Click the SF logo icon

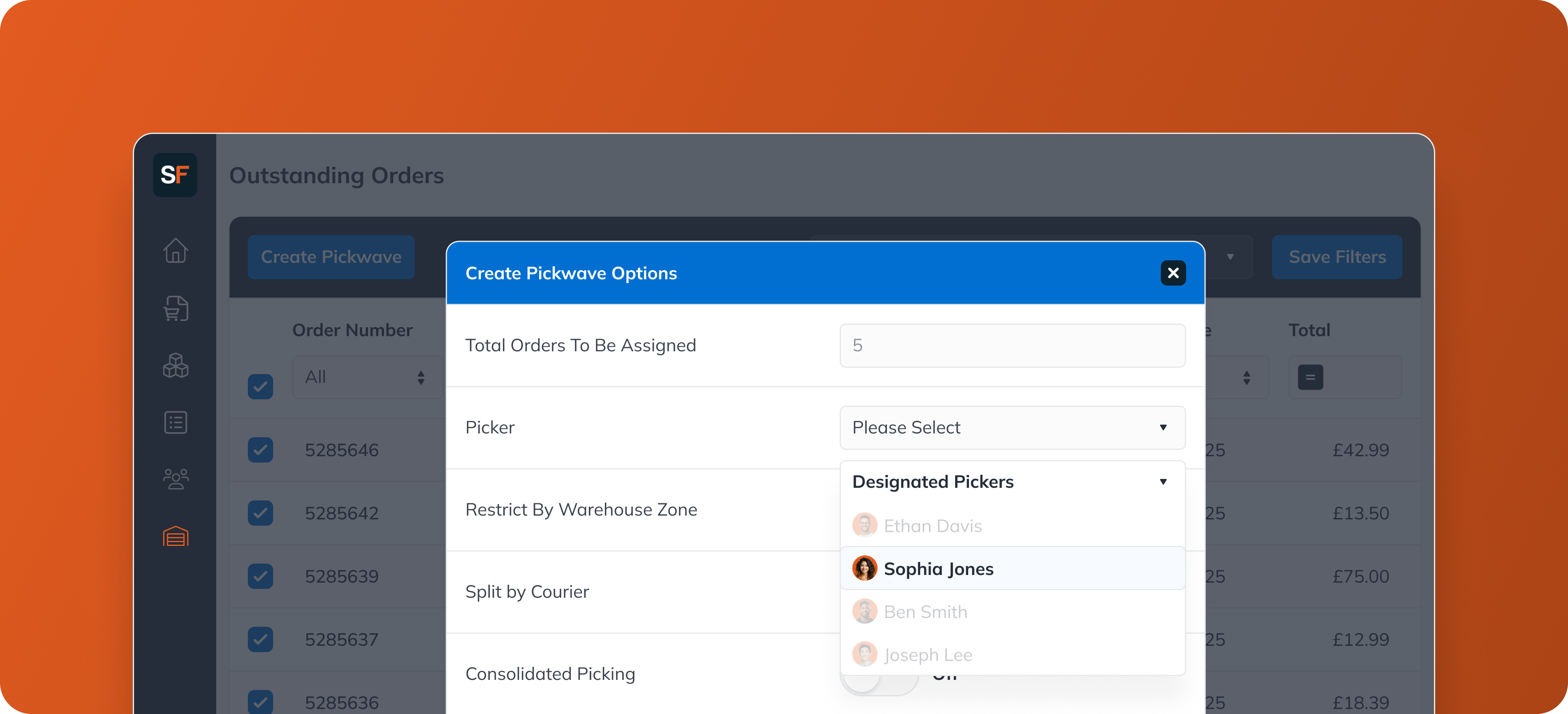(175, 175)
